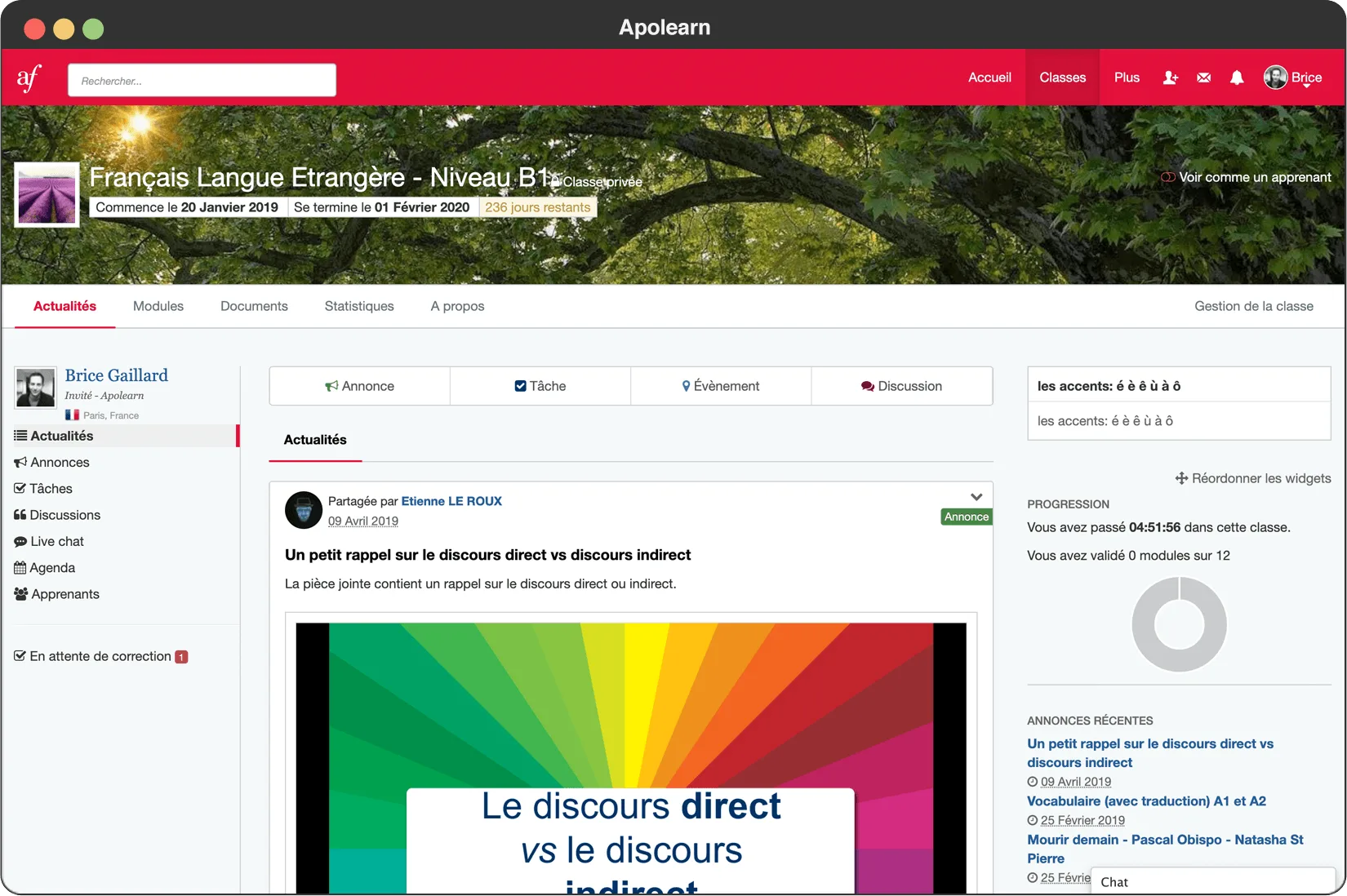Click the toggle icon beside Voir comme un apprenant
Image resolution: width=1347 pixels, height=896 pixels.
tap(1168, 177)
